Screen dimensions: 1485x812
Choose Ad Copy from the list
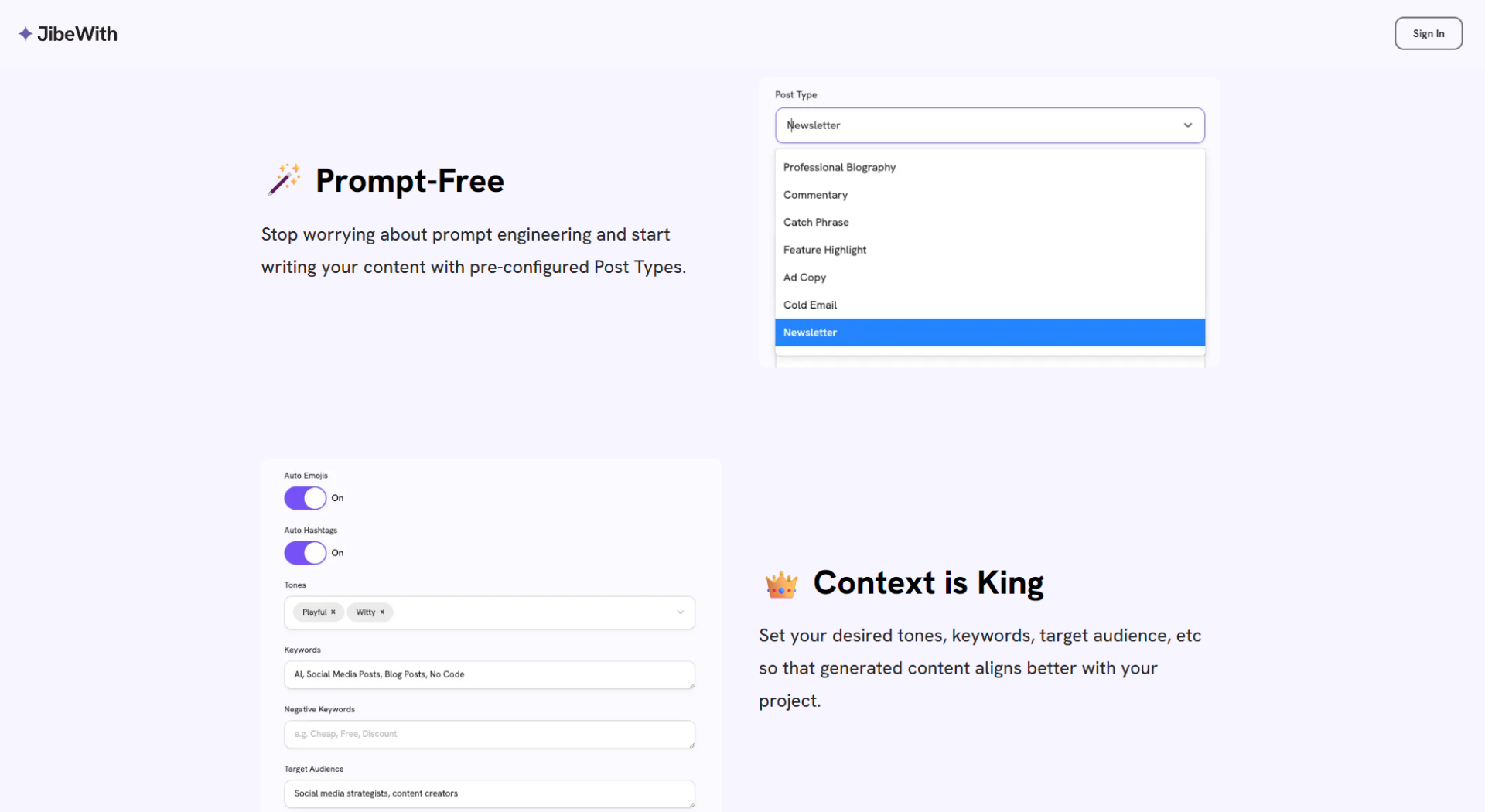tap(804, 278)
